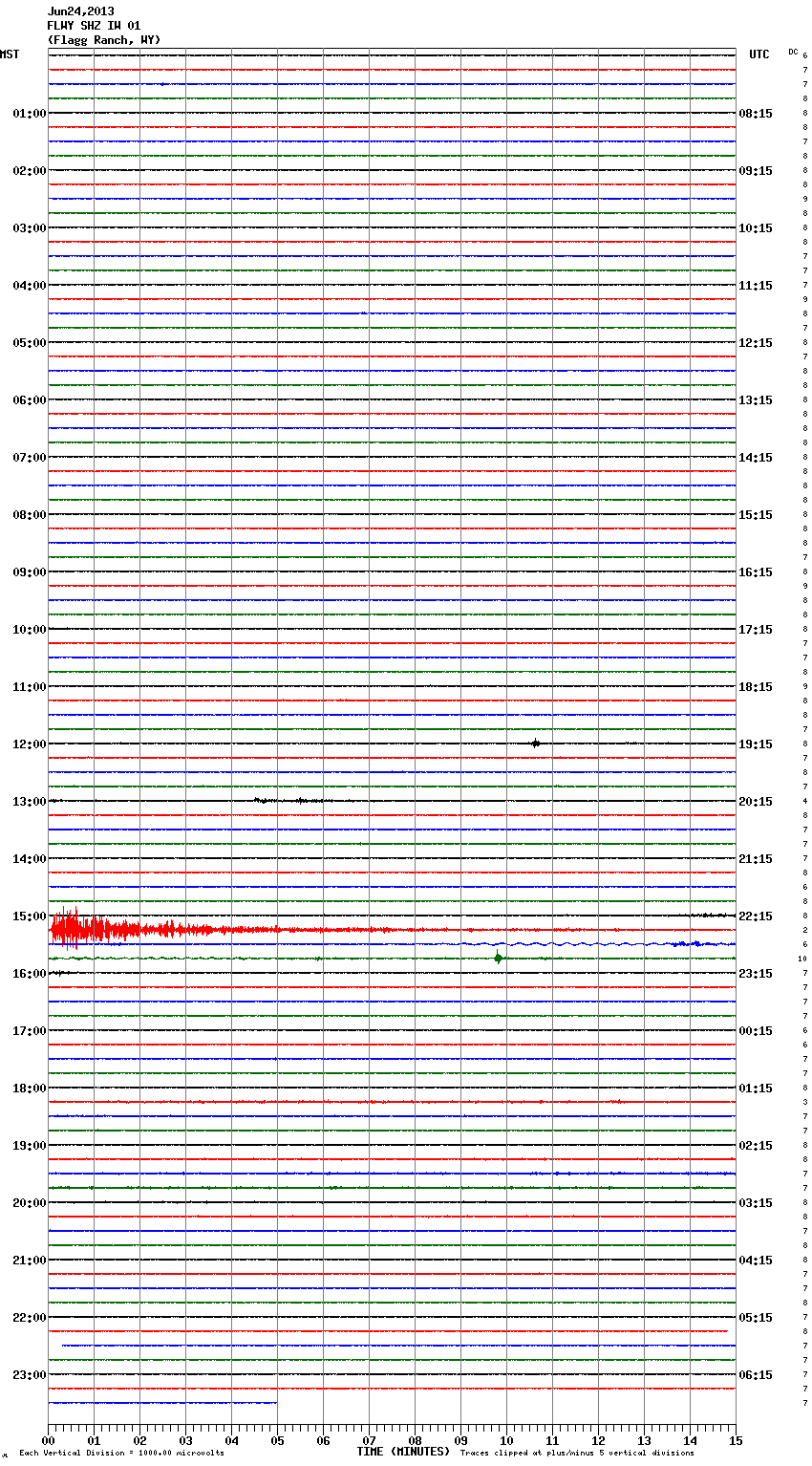Click the 19:15 UTC label
812x1466 pixels.
(756, 744)
